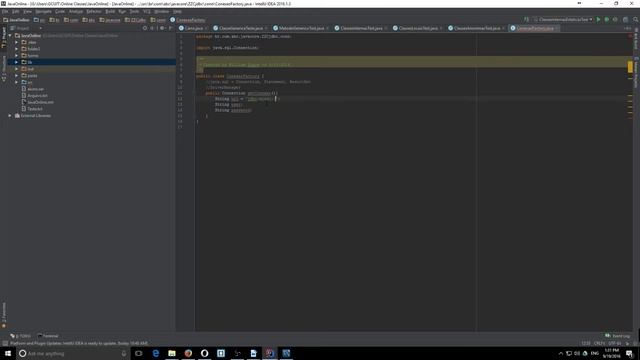Show hidden editor tabs dropdown

pos(627,28)
